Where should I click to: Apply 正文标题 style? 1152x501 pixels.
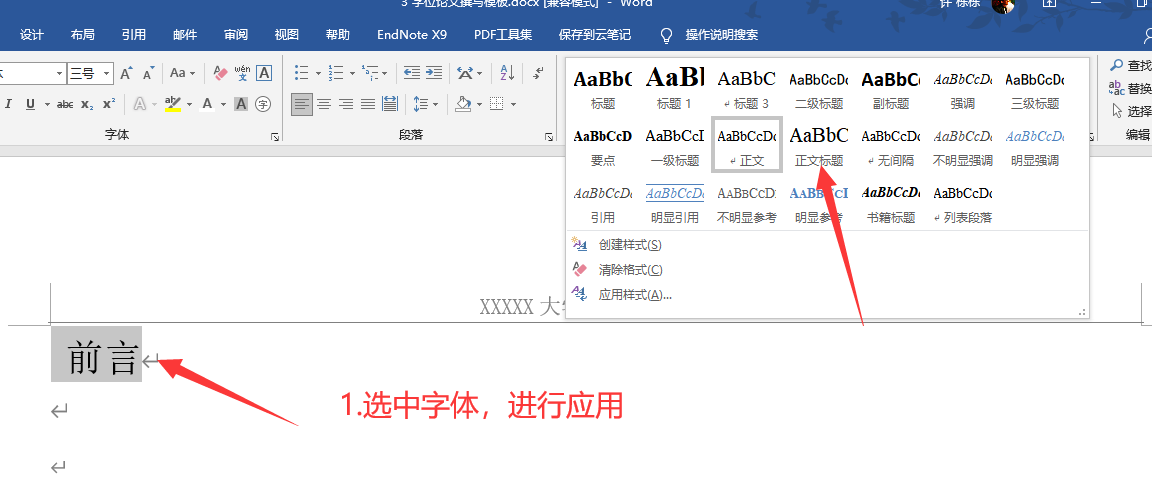click(818, 145)
